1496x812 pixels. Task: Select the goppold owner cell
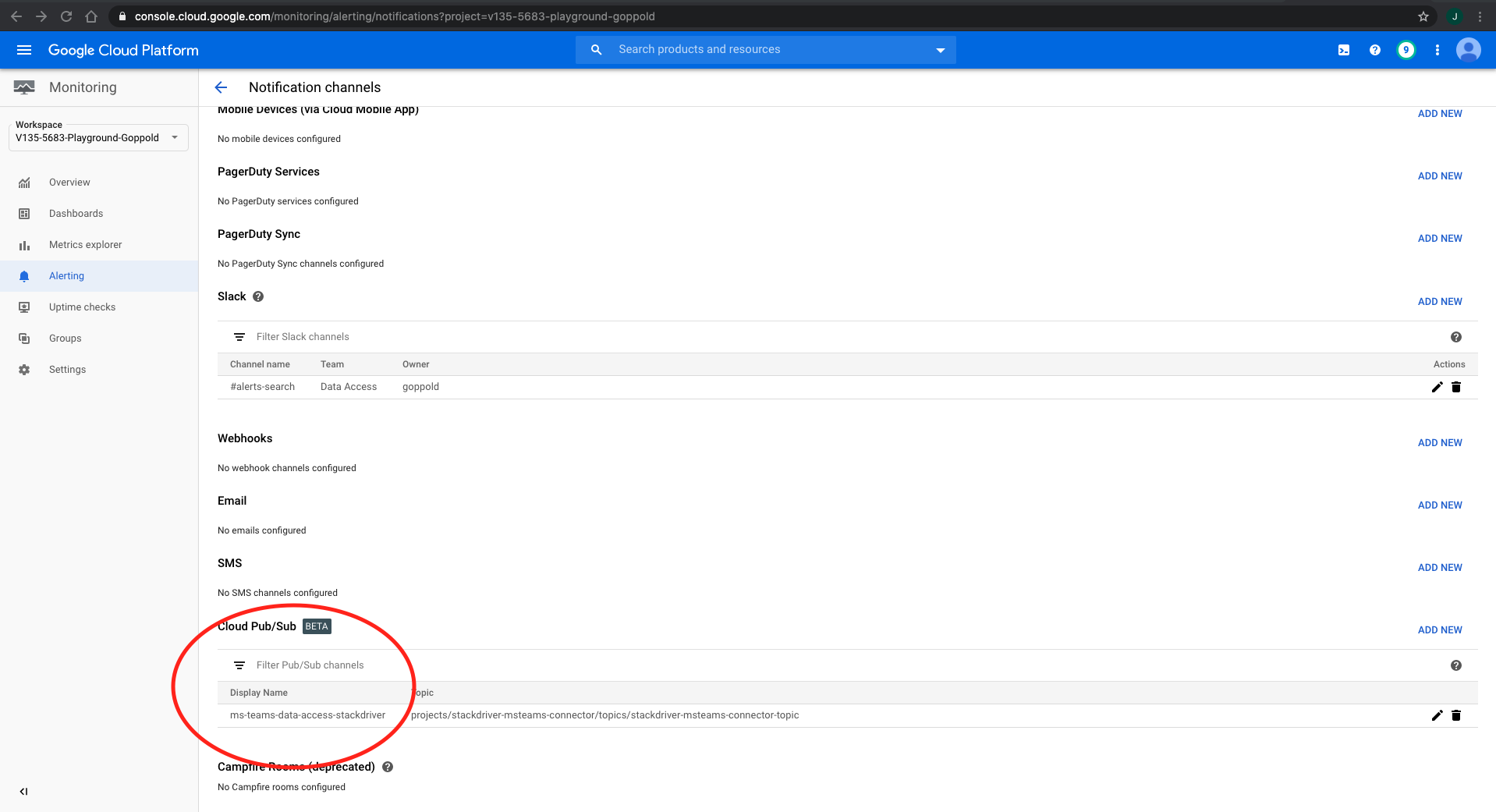click(x=420, y=387)
